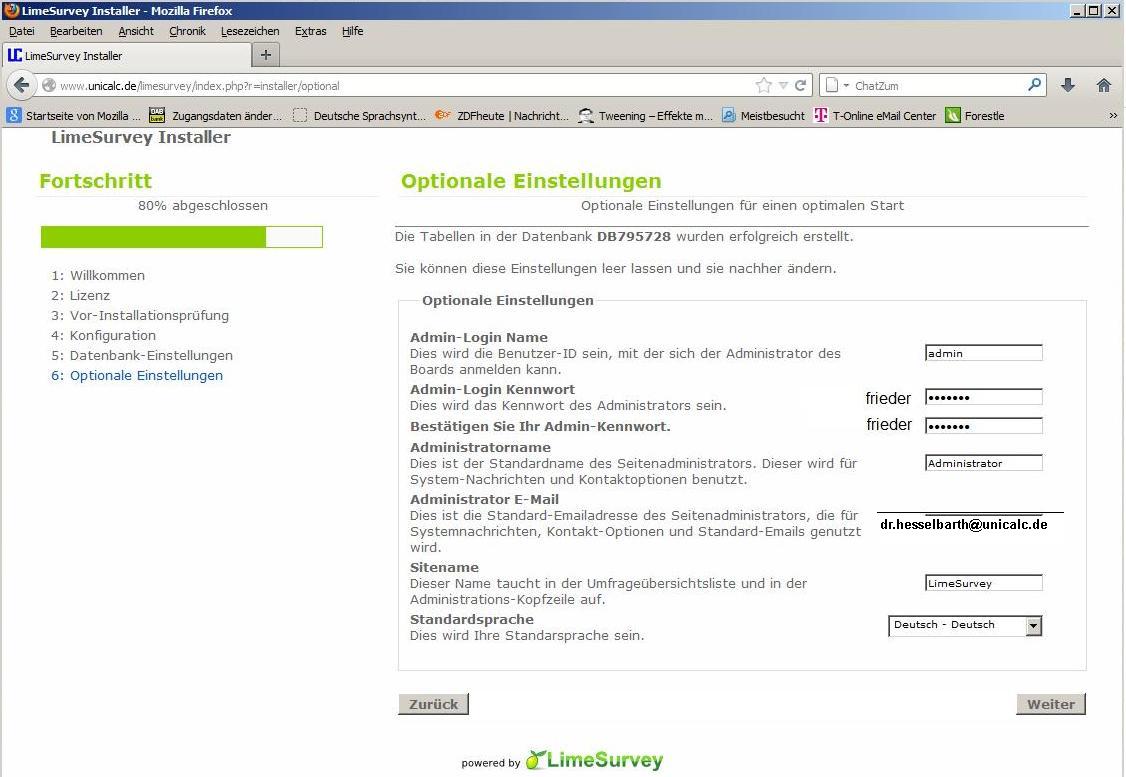Open the ZDFheute bookmark
This screenshot has width=1126, height=777.
point(502,116)
